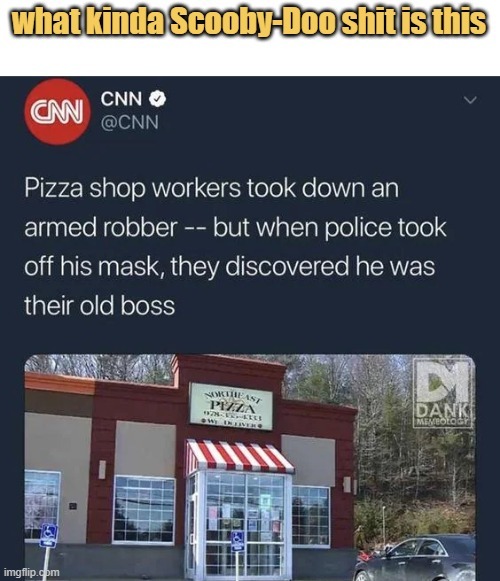Screen dimensions: 500x581
Task: Open the CNN display name link
Action: click(121, 99)
